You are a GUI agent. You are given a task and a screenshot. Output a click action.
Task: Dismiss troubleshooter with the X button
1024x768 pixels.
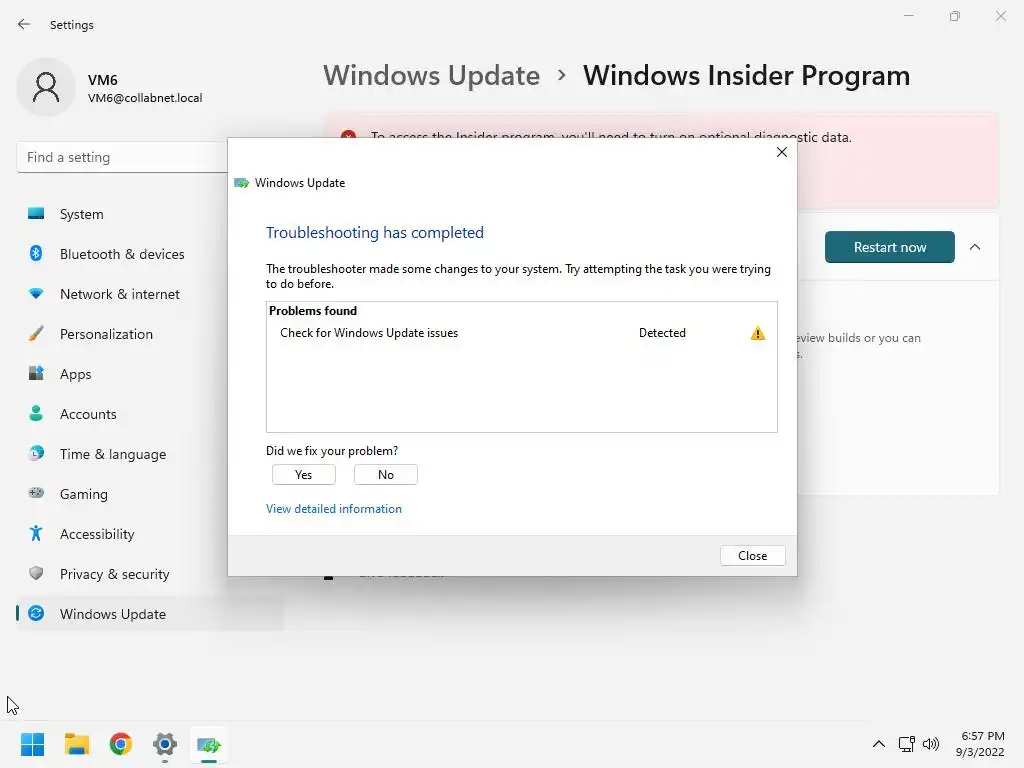tap(782, 152)
